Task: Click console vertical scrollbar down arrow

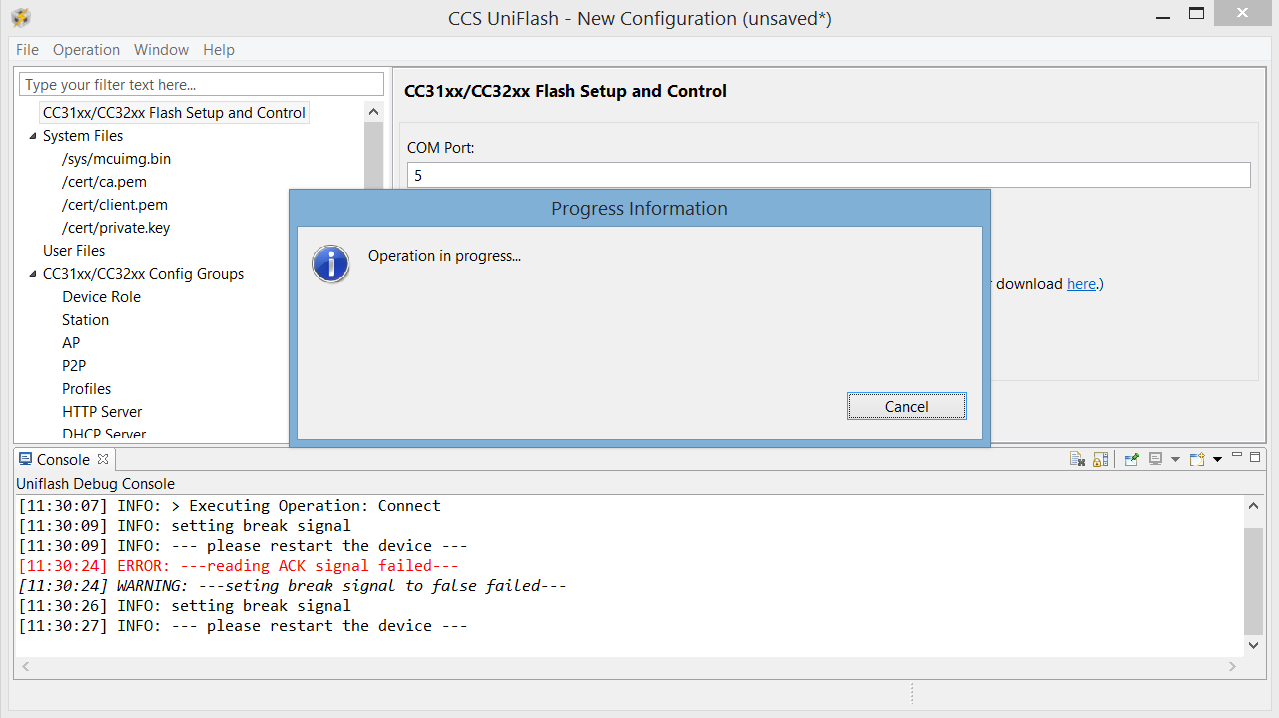Action: tap(1254, 646)
